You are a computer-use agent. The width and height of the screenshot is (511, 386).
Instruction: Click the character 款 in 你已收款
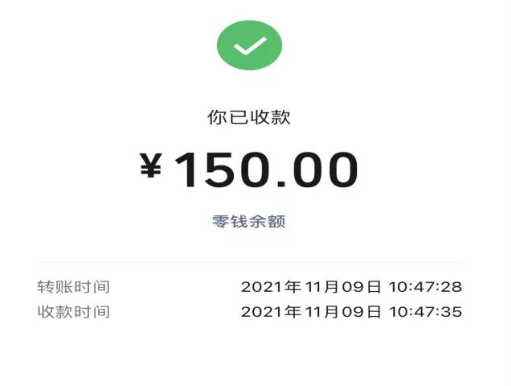point(280,117)
